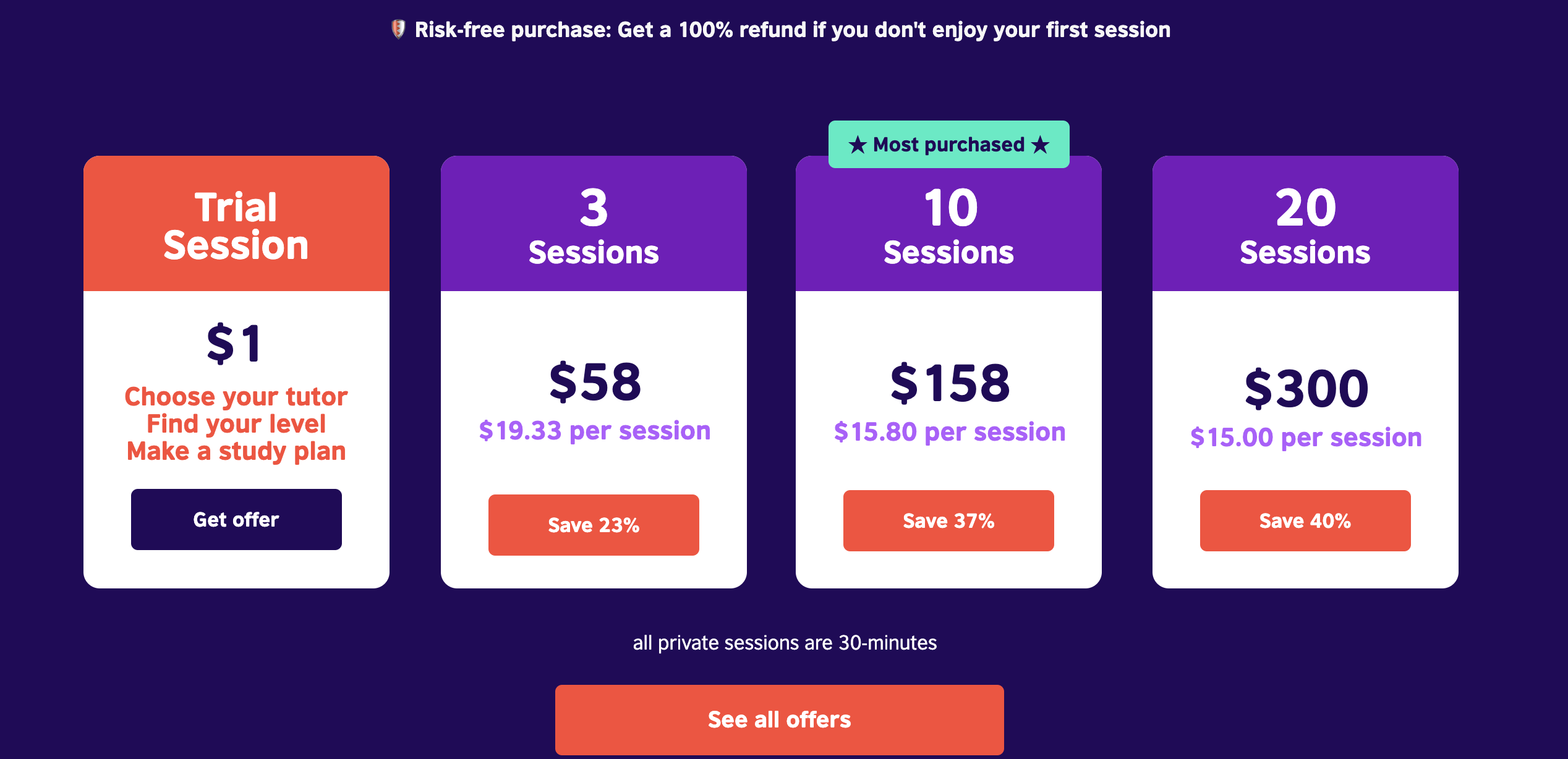The width and height of the screenshot is (1568, 759).
Task: Click the $58 package price
Action: click(595, 382)
